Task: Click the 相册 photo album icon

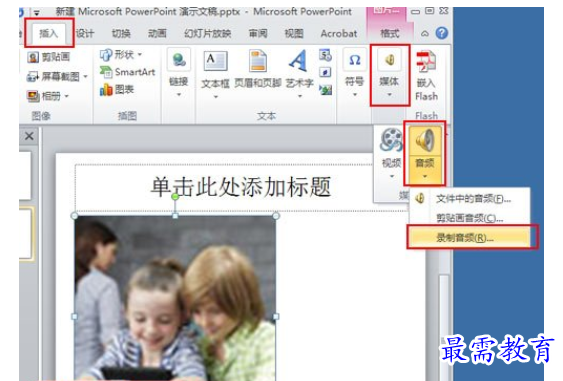Action: 33,96
